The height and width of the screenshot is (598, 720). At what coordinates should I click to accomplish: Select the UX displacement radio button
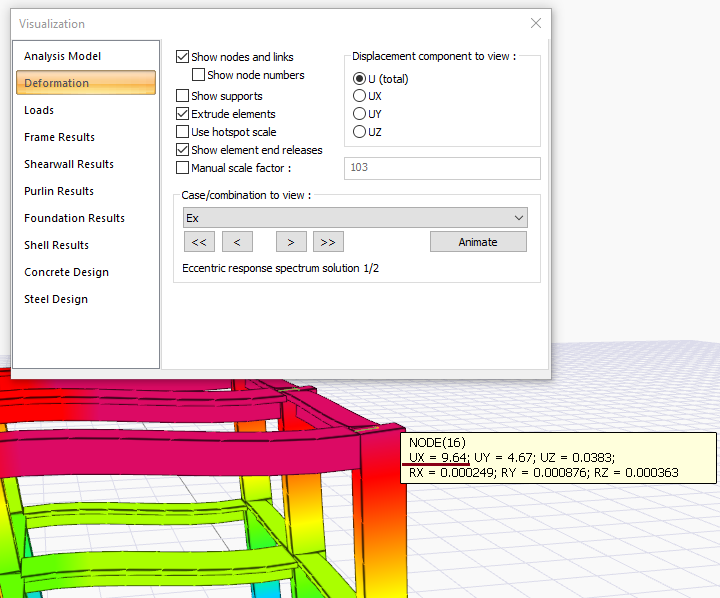coord(360,96)
